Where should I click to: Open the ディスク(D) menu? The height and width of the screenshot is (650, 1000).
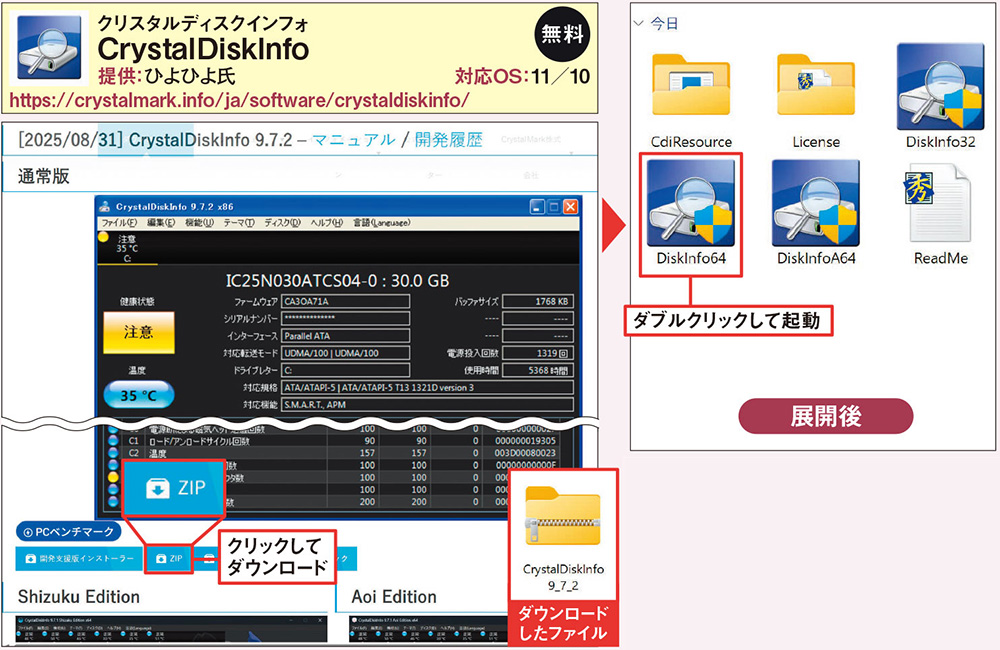point(283,223)
